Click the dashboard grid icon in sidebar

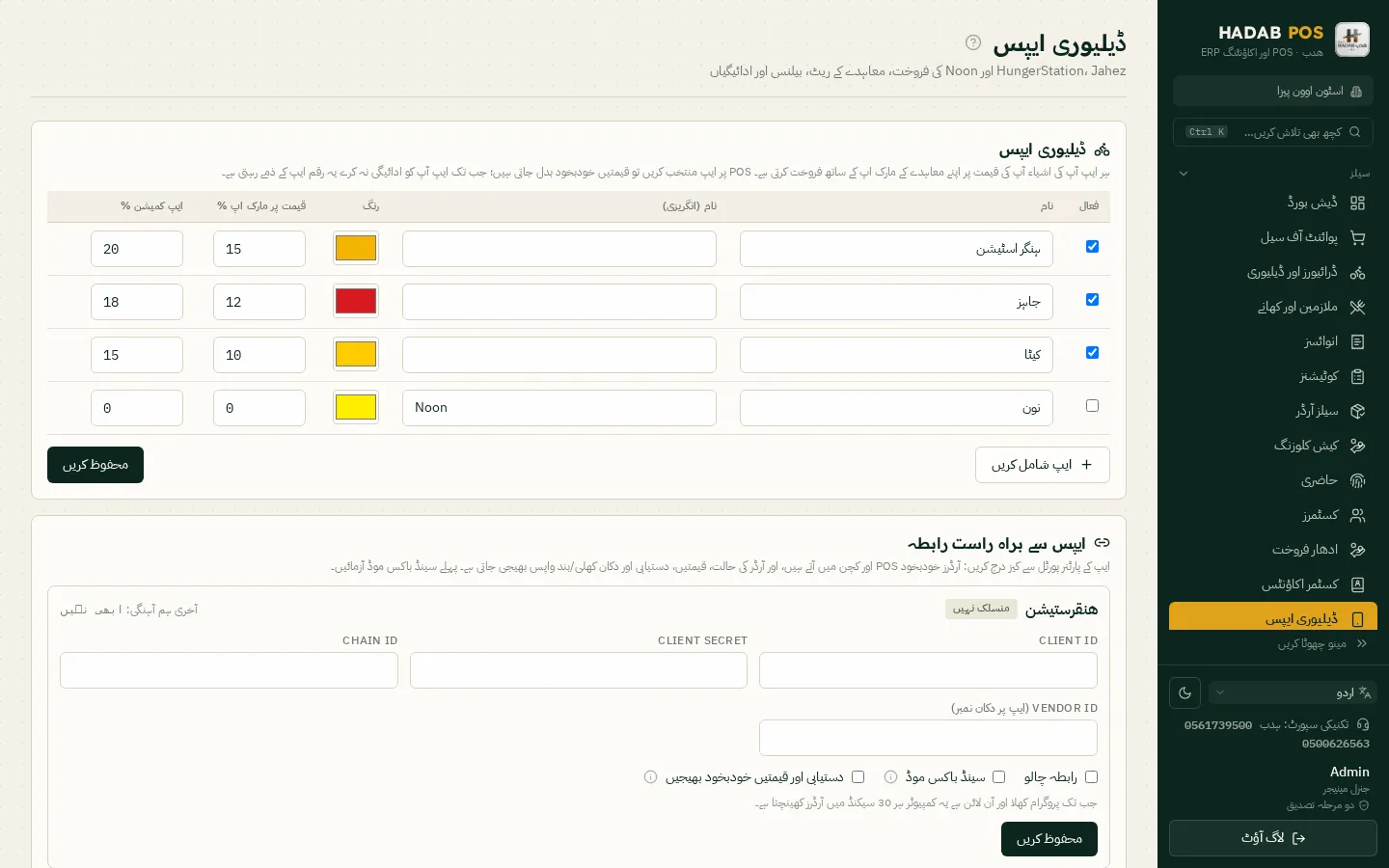[x=1357, y=203]
